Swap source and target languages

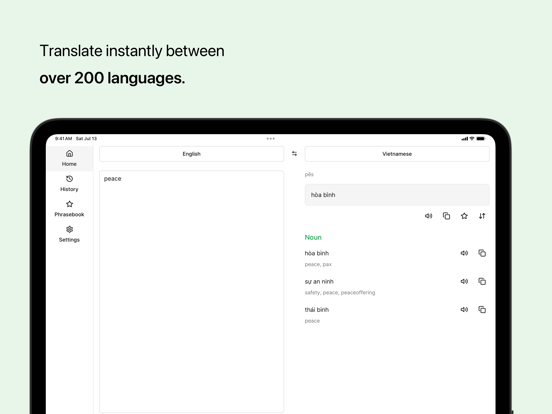pos(294,153)
